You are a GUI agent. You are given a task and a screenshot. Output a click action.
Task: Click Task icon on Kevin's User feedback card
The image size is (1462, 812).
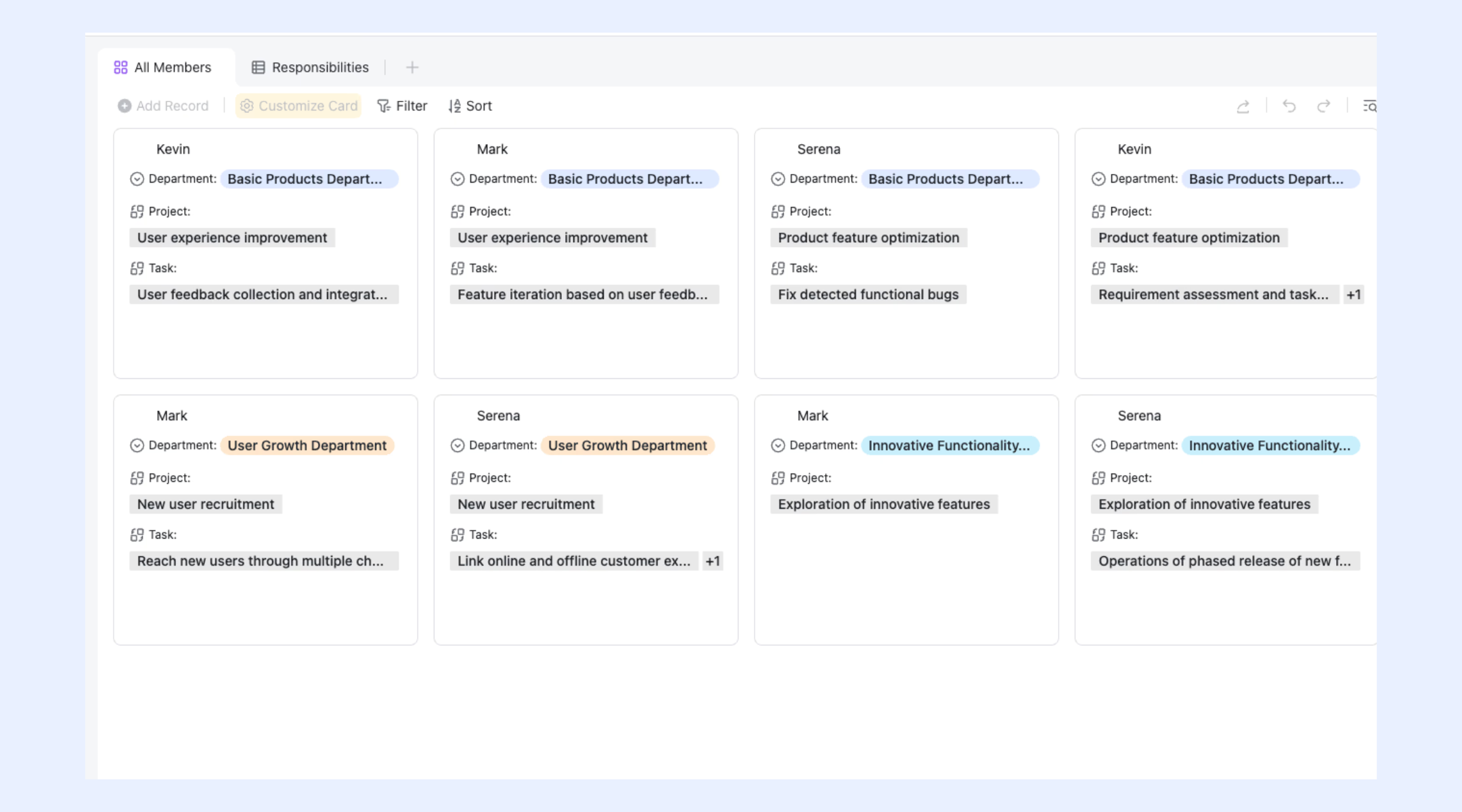(x=137, y=269)
